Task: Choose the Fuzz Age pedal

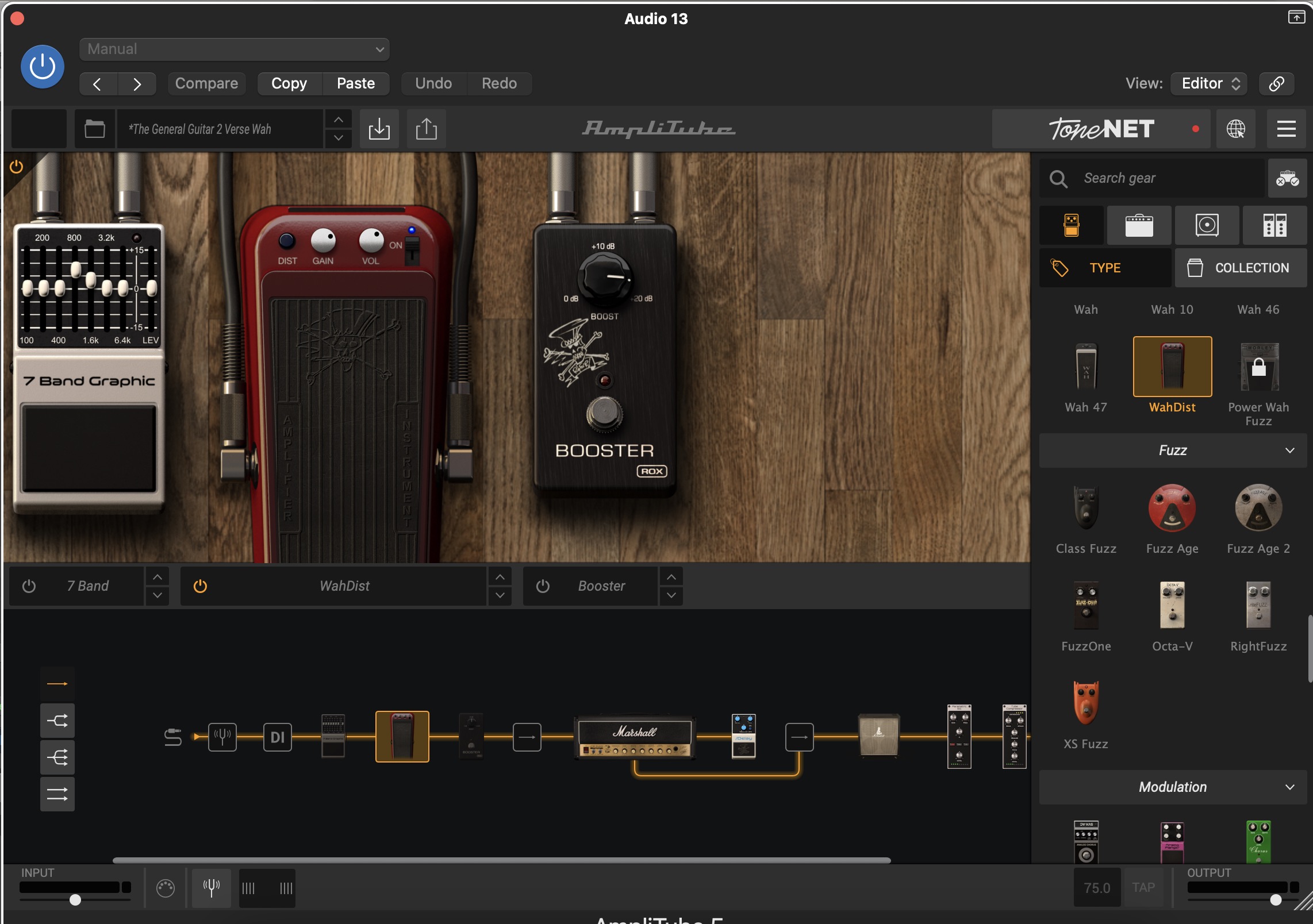Action: point(1172,519)
